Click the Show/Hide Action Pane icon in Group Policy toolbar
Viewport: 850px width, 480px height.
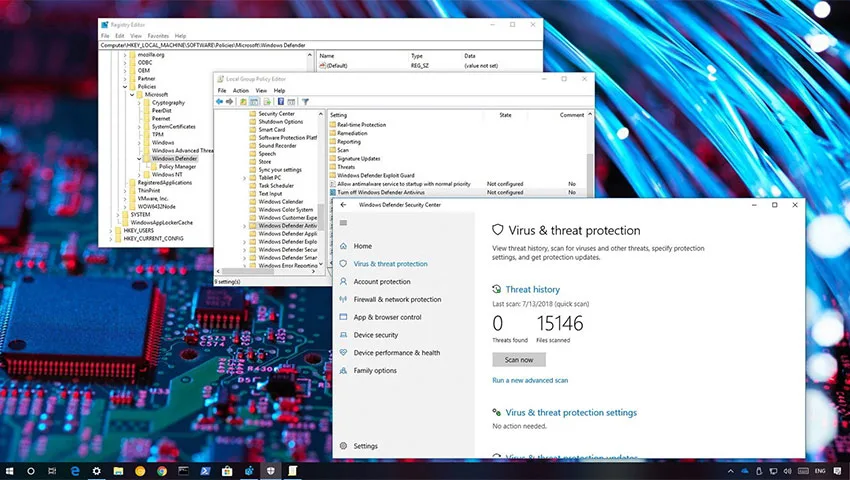coord(291,101)
